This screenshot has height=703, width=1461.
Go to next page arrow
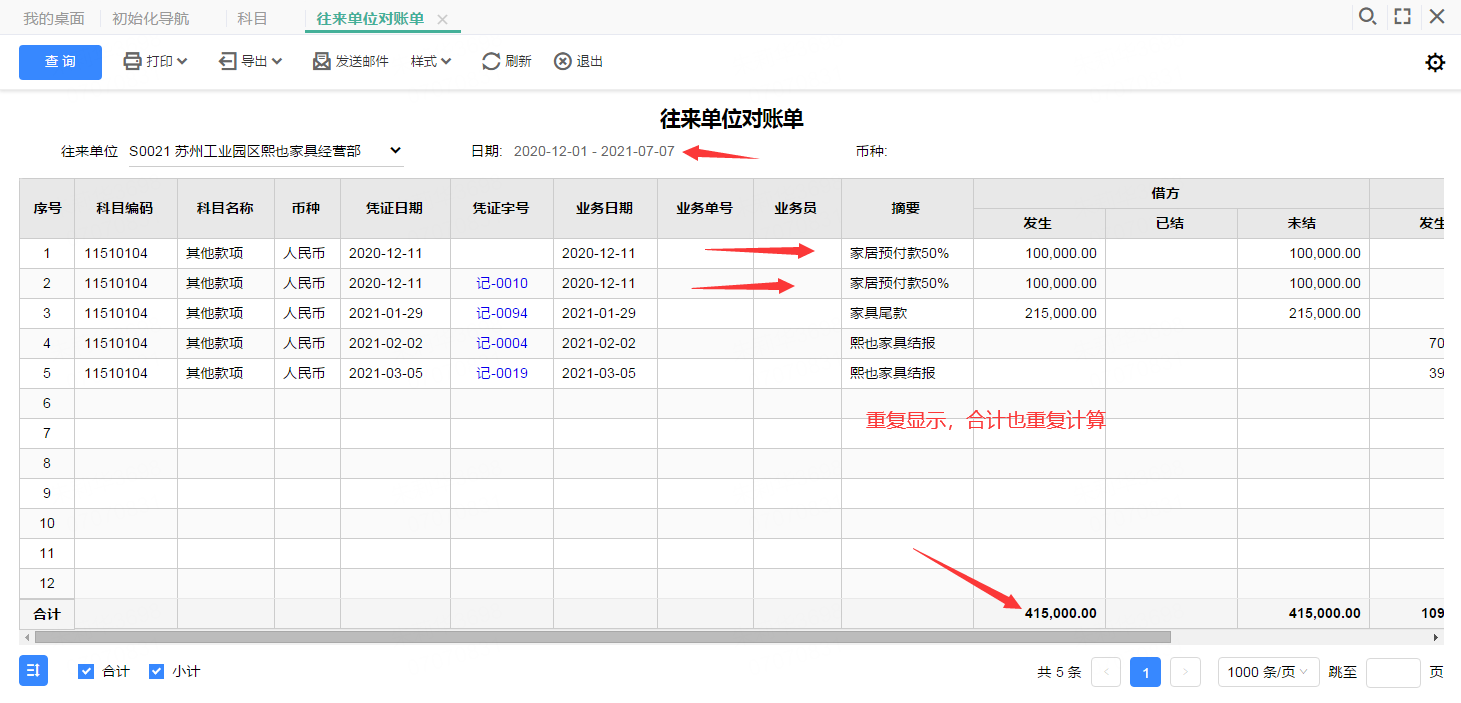coord(1185,672)
